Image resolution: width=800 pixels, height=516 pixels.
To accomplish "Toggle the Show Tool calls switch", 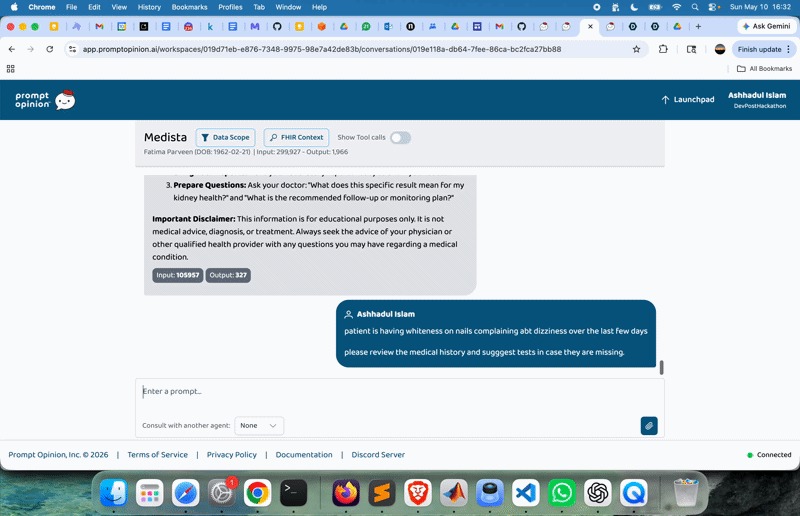I will click(x=400, y=138).
